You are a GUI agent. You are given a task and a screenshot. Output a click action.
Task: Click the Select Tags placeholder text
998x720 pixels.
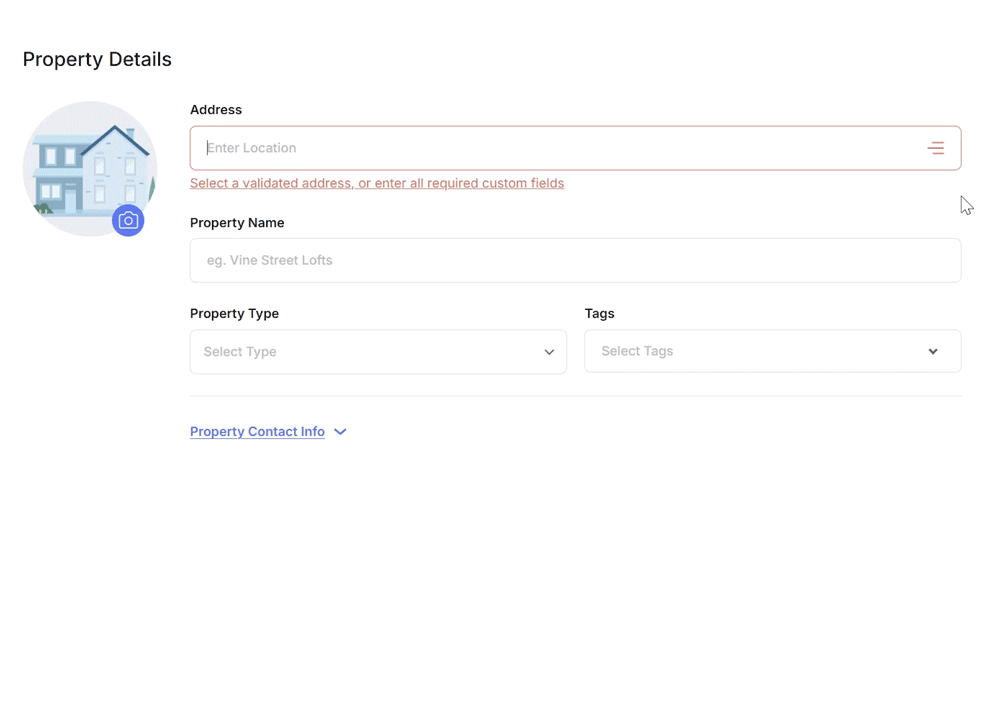coord(637,351)
